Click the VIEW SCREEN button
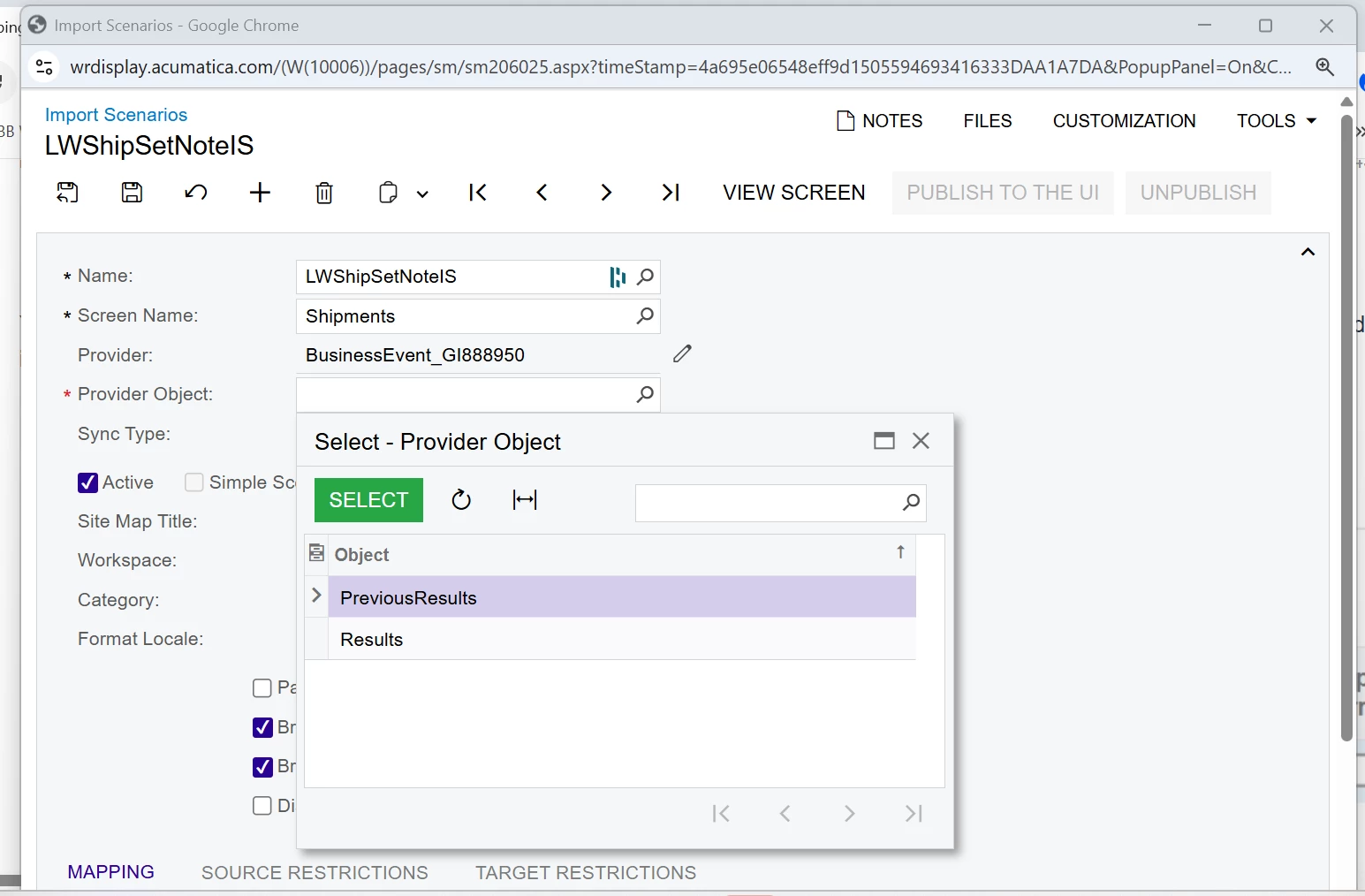 pyautogui.click(x=793, y=193)
